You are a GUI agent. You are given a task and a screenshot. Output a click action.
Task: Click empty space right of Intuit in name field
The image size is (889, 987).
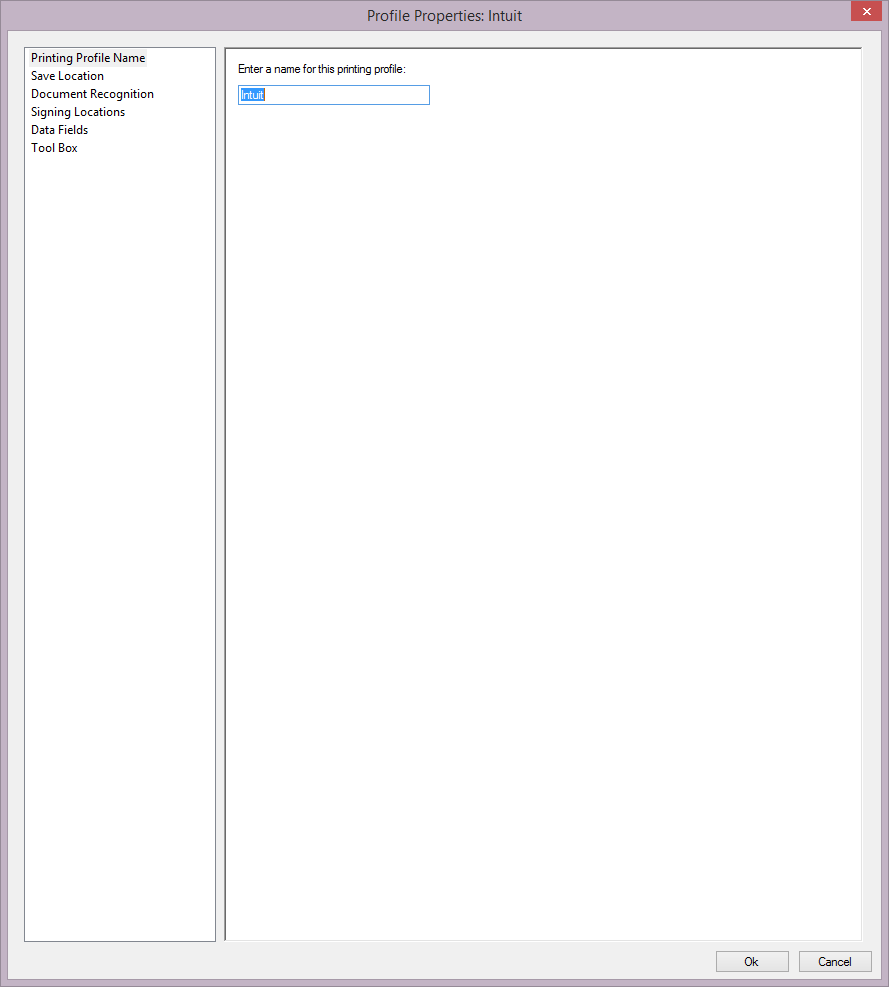tap(350, 95)
